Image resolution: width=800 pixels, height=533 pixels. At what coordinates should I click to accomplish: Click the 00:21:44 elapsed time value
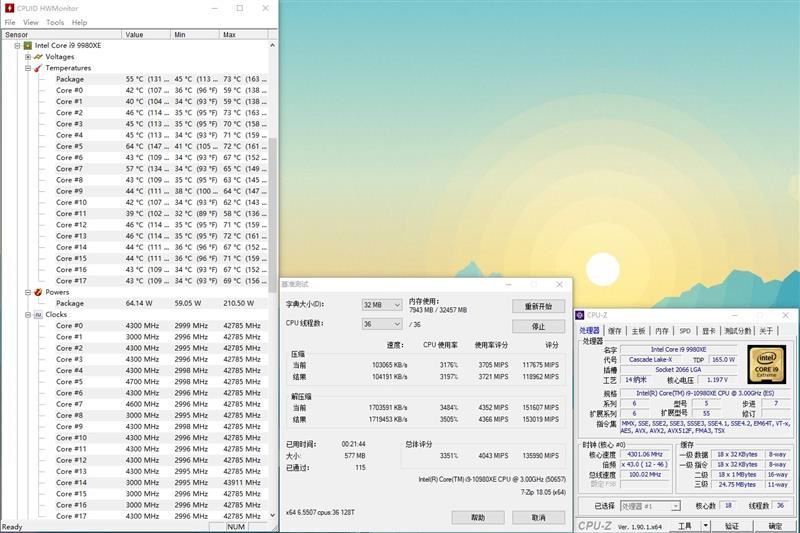coord(353,444)
